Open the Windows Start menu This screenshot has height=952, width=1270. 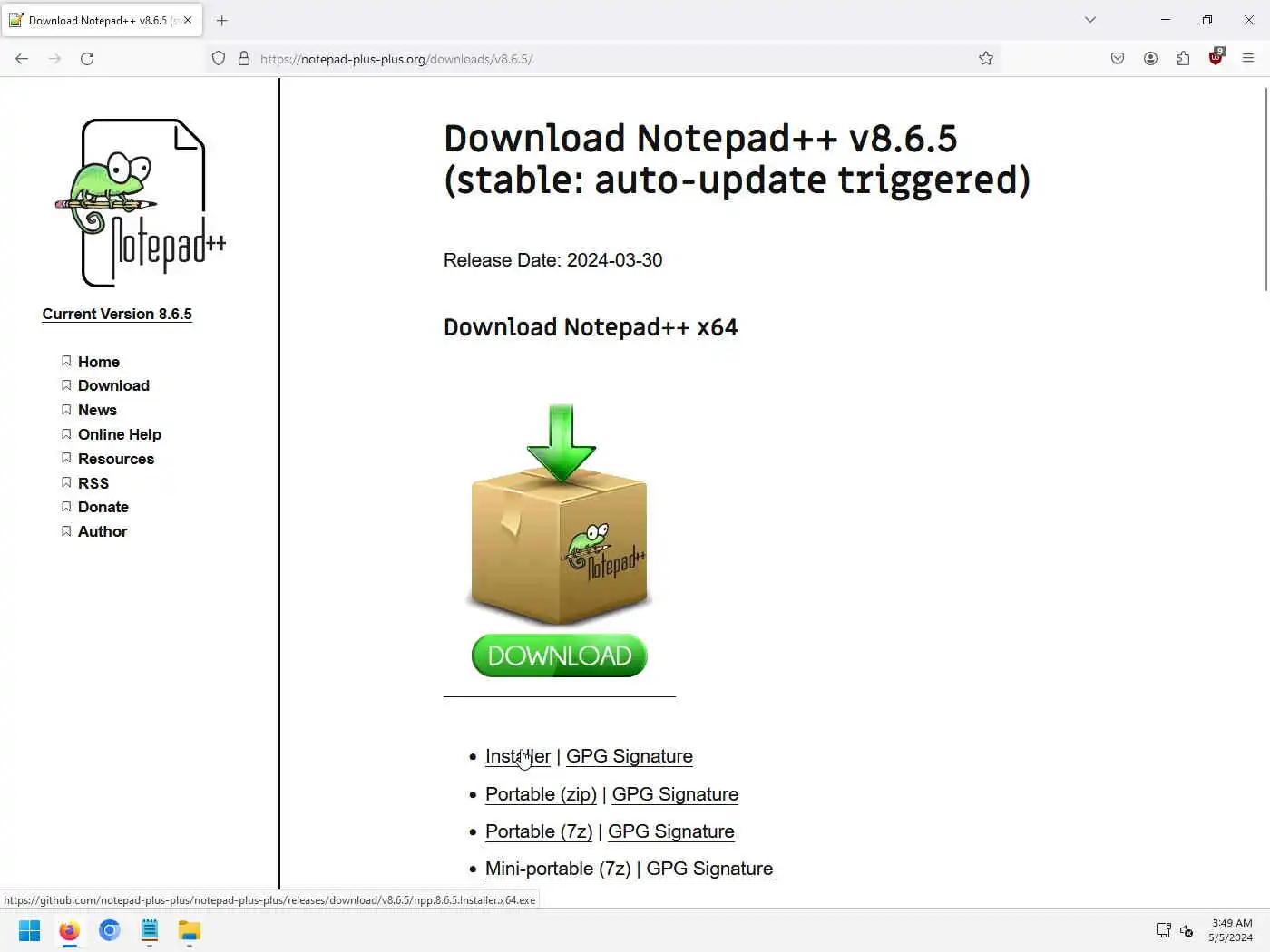click(29, 931)
